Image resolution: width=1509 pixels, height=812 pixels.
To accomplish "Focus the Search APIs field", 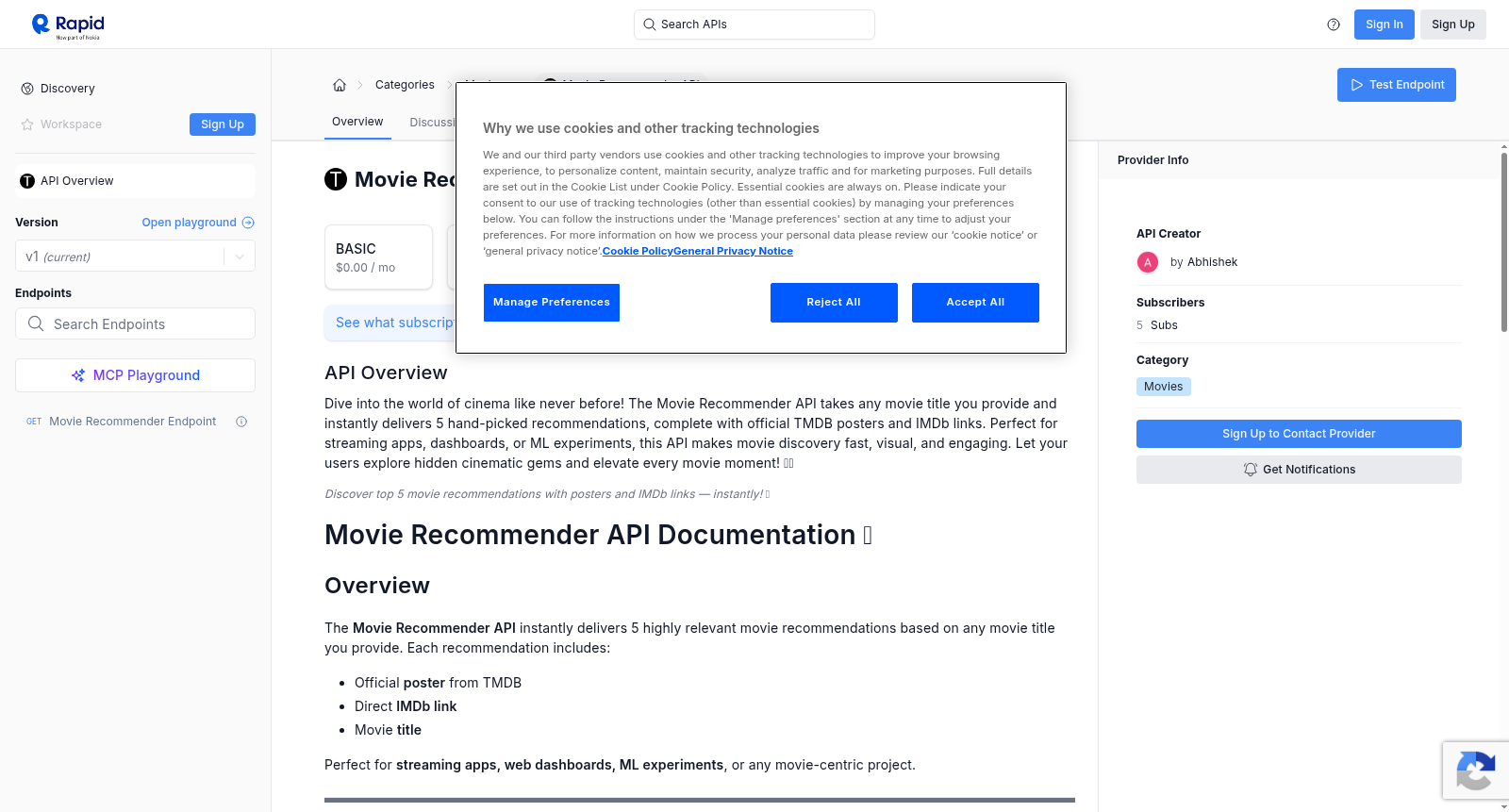I will [754, 25].
